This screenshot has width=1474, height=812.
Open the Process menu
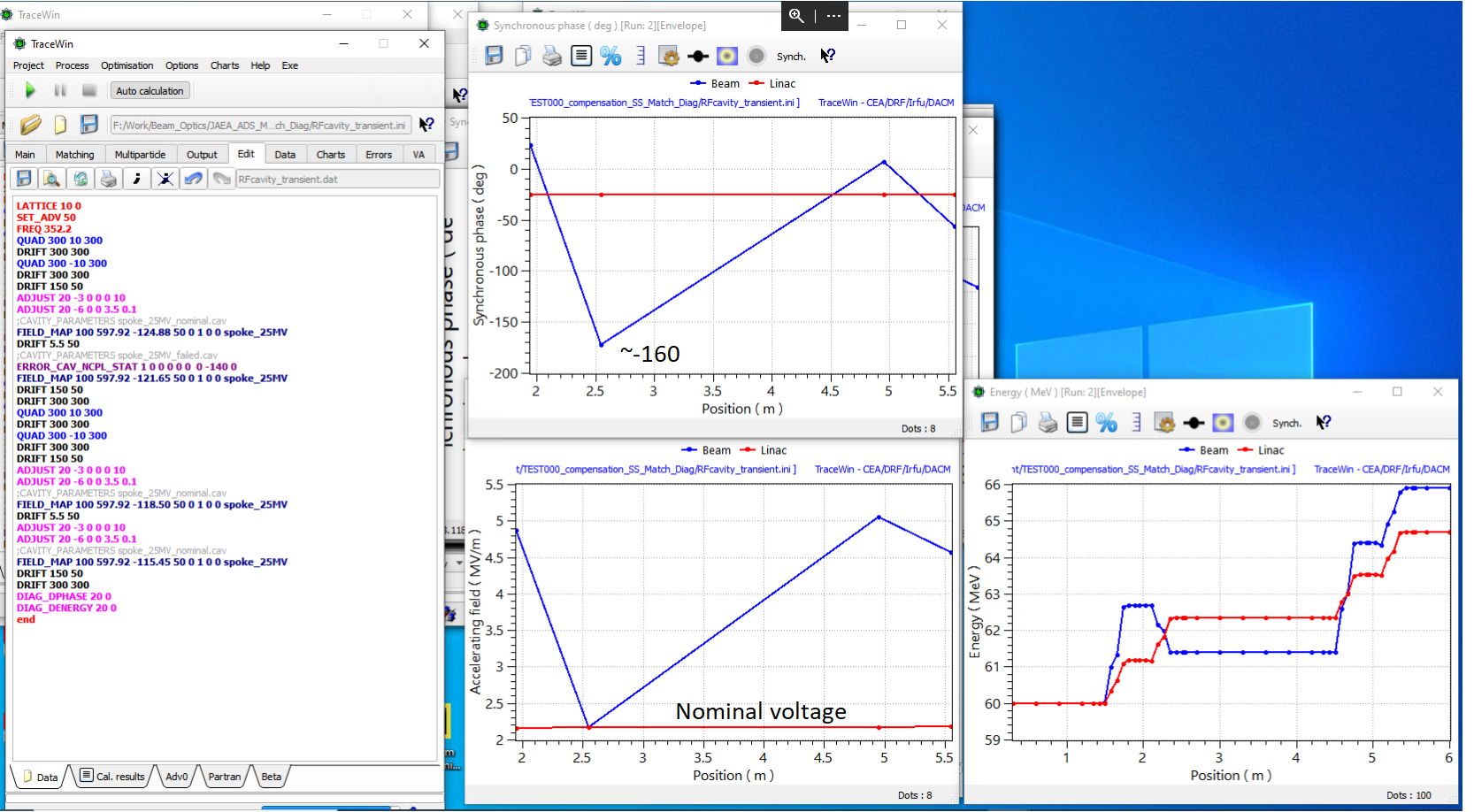[72, 65]
